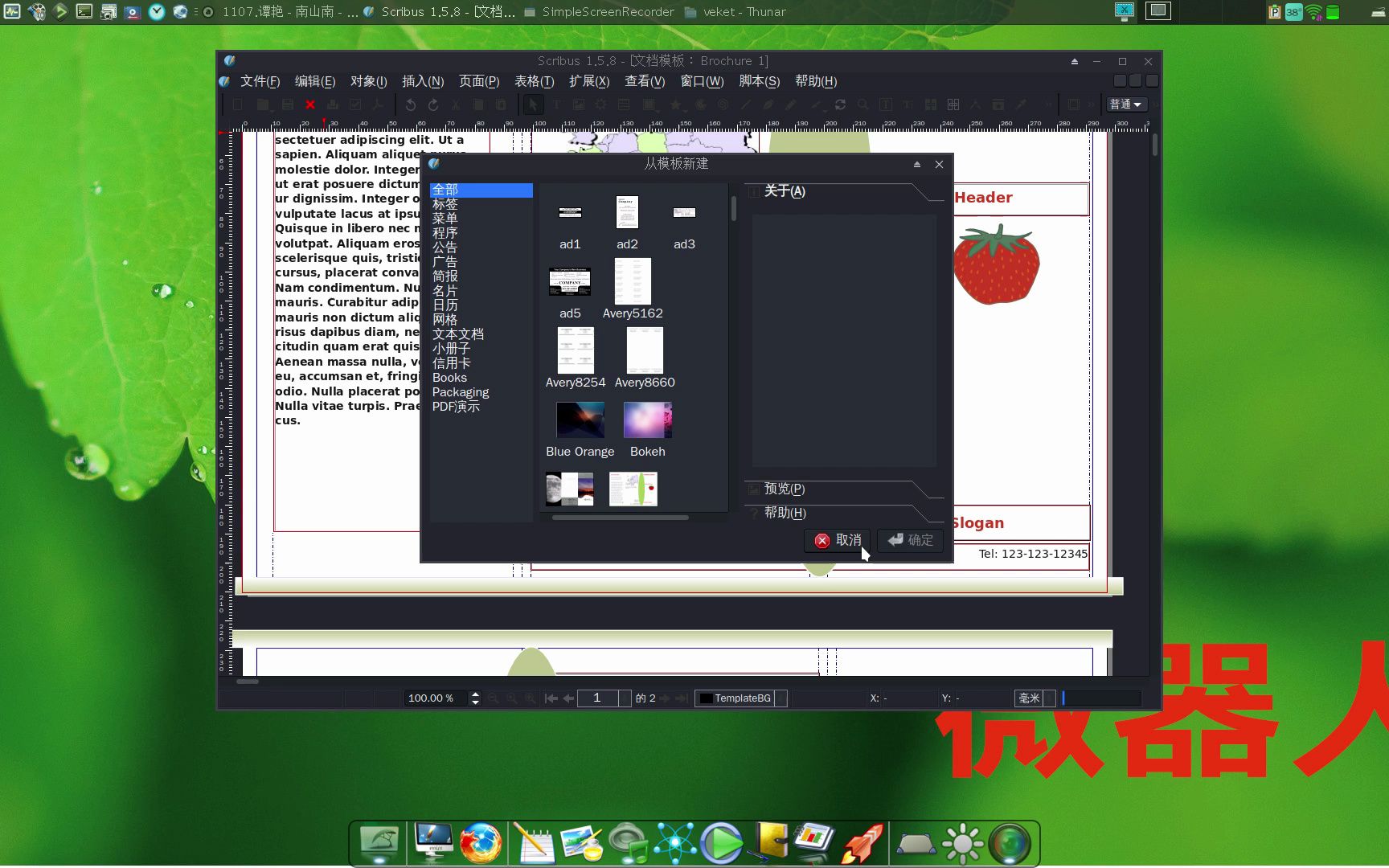Click the 取消 cancel button

tap(837, 540)
